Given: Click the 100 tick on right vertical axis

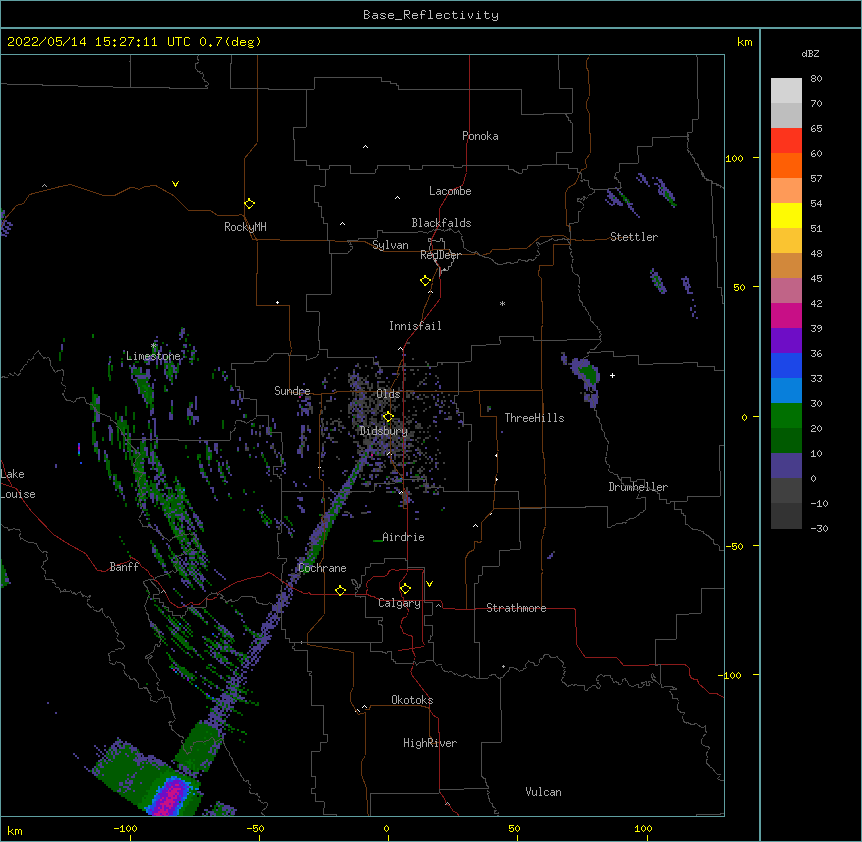Looking at the screenshot, I should (734, 158).
